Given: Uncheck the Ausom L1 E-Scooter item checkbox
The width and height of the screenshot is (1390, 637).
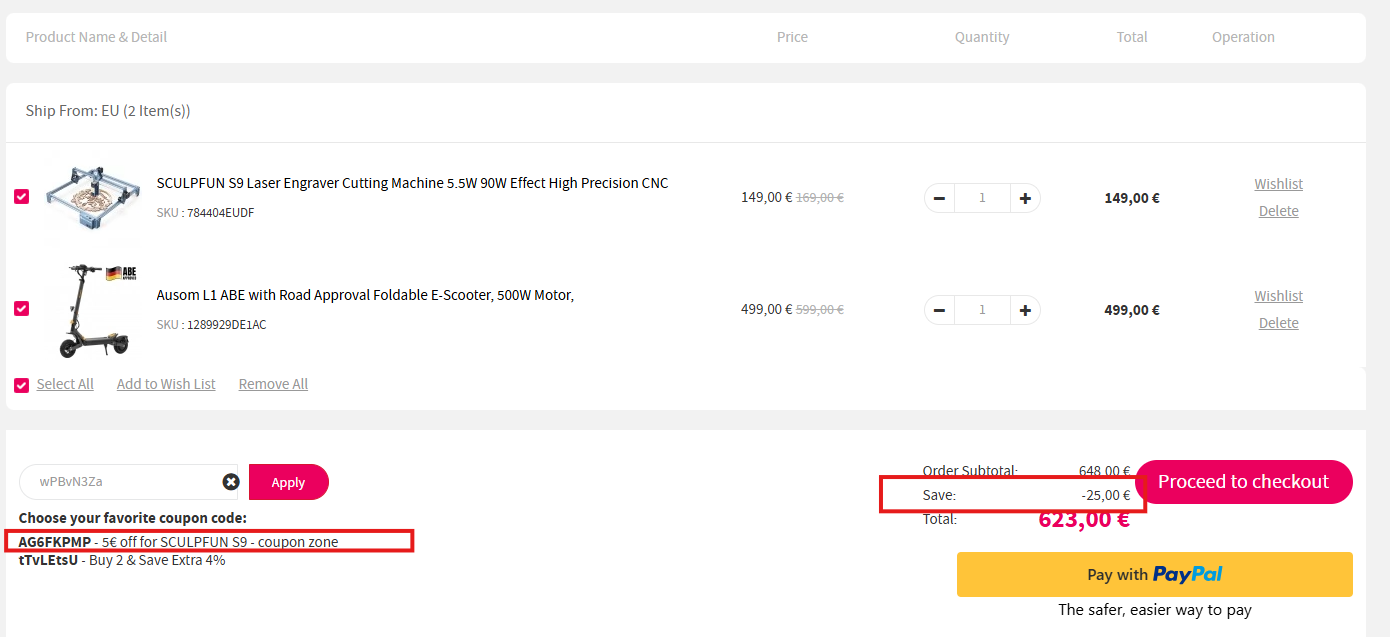Looking at the screenshot, I should pos(22,309).
